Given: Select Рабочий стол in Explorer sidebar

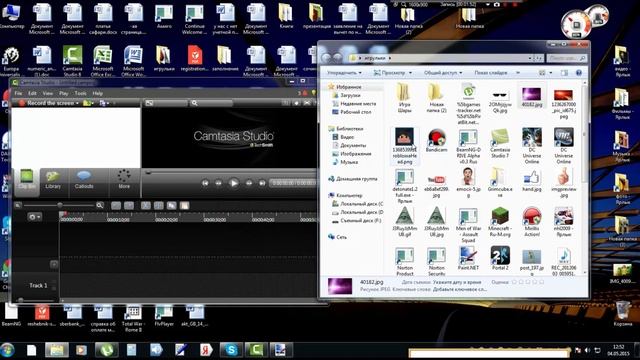Looking at the screenshot, I should pos(355,112).
